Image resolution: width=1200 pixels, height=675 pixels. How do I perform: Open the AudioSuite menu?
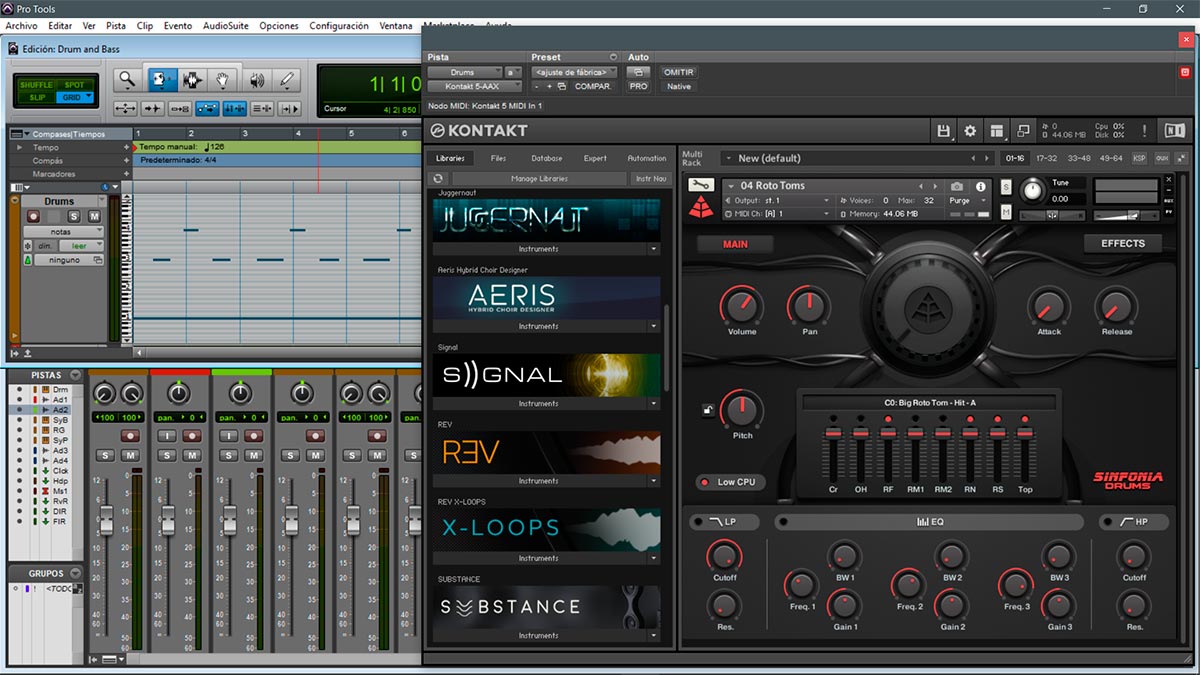(226, 26)
